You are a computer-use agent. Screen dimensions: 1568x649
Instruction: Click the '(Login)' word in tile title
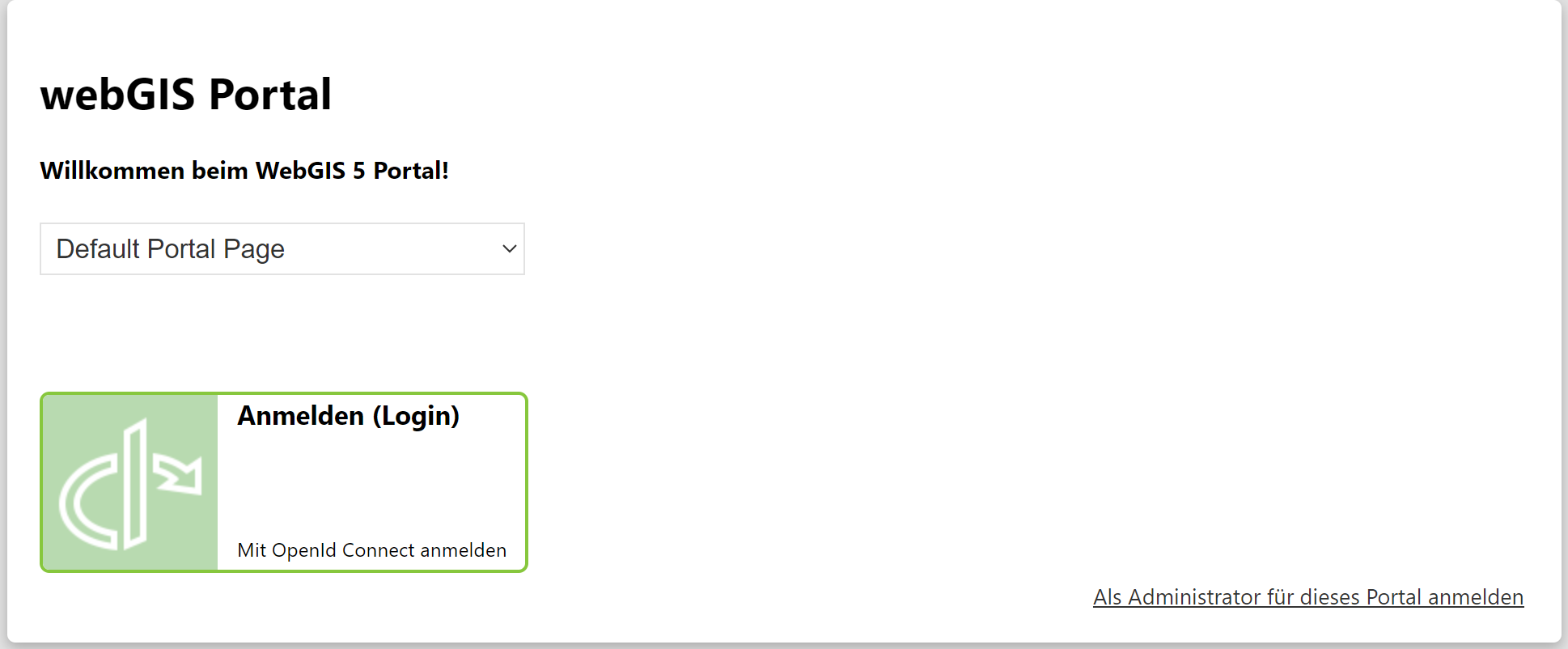[x=416, y=416]
